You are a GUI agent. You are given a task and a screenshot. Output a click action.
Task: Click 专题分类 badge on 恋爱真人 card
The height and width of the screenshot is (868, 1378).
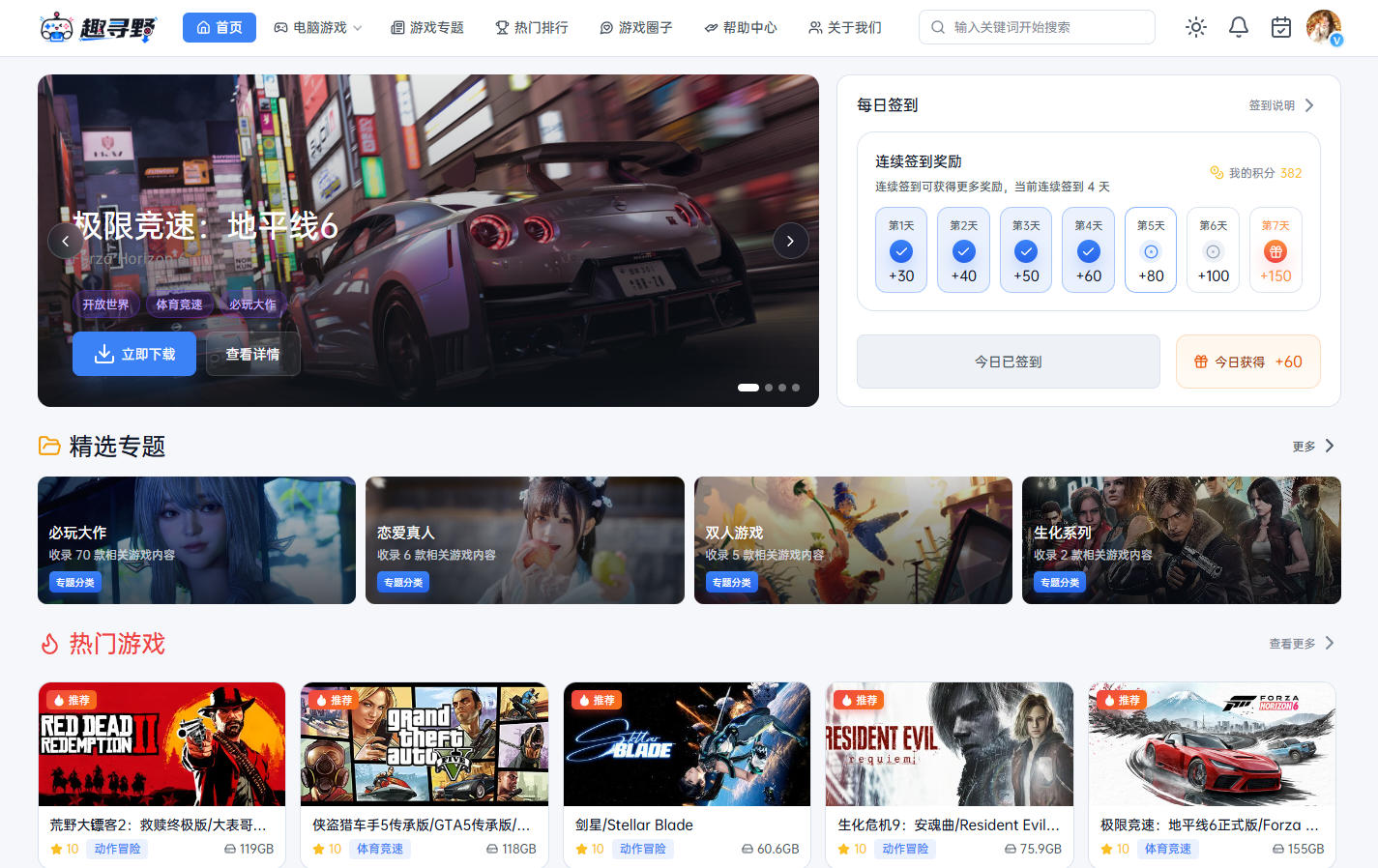point(403,582)
